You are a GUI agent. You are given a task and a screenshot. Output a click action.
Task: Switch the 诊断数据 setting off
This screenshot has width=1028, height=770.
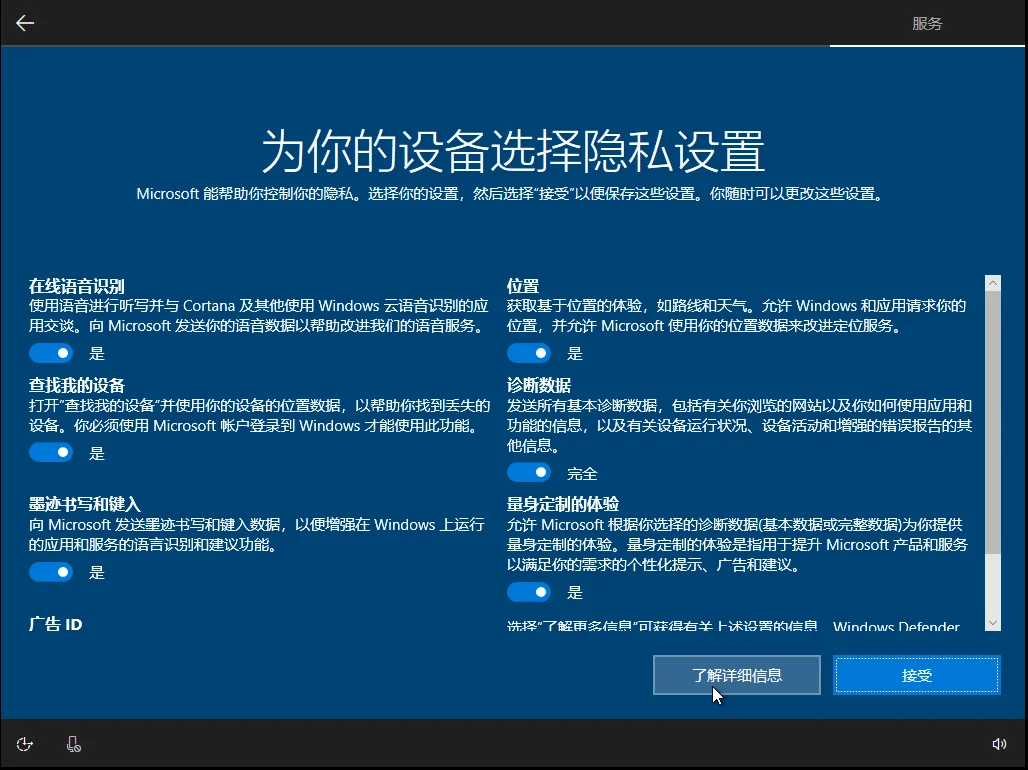point(529,472)
